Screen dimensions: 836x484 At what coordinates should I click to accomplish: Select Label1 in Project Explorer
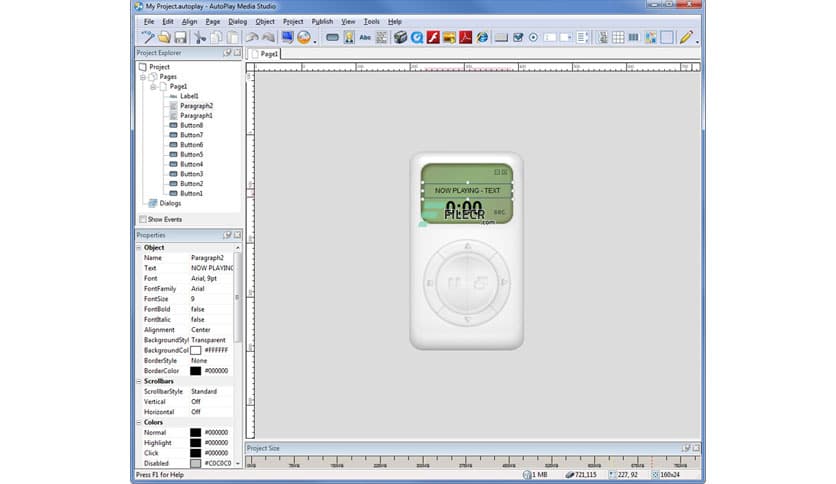[x=189, y=96]
